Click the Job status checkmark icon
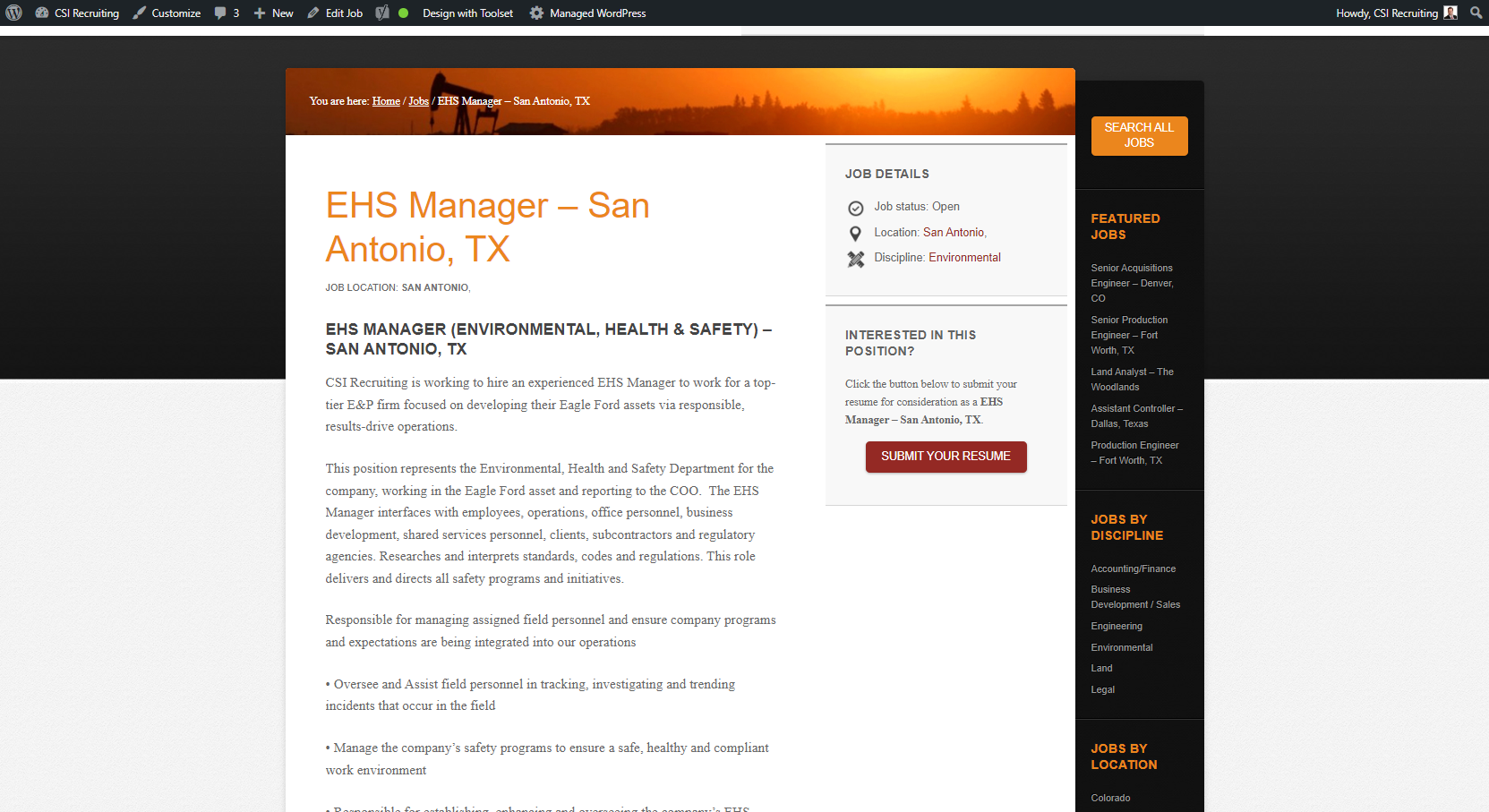Viewport: 1489px width, 812px height. pyautogui.click(x=856, y=208)
